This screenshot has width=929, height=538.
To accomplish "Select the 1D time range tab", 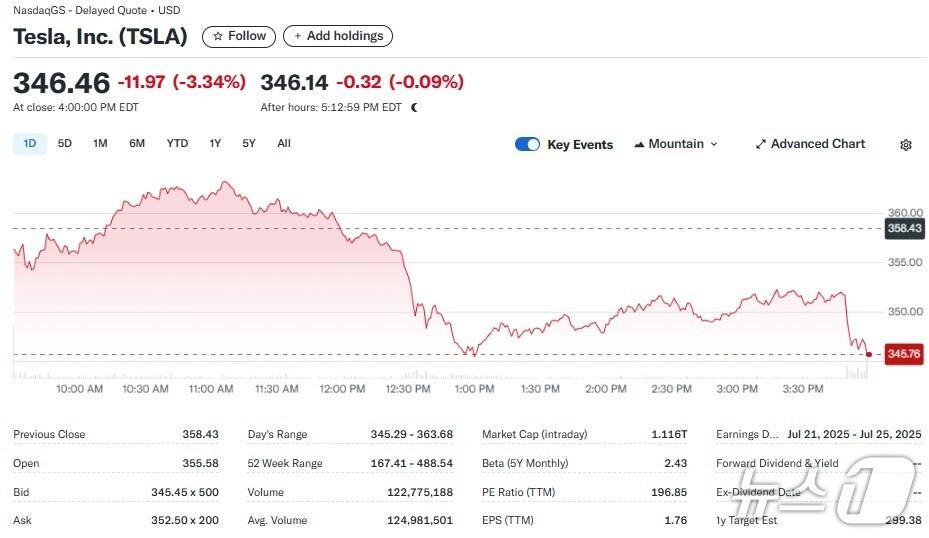I will point(30,144).
